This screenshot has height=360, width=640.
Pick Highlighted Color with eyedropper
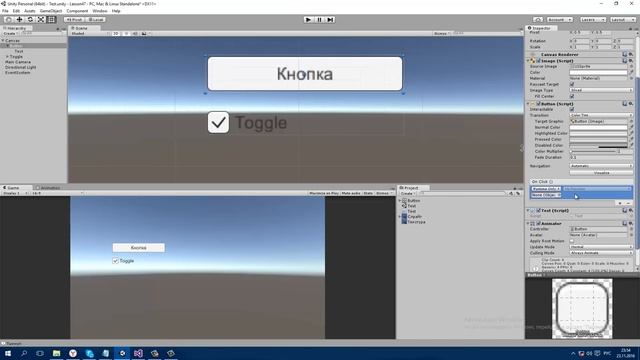coord(631,133)
